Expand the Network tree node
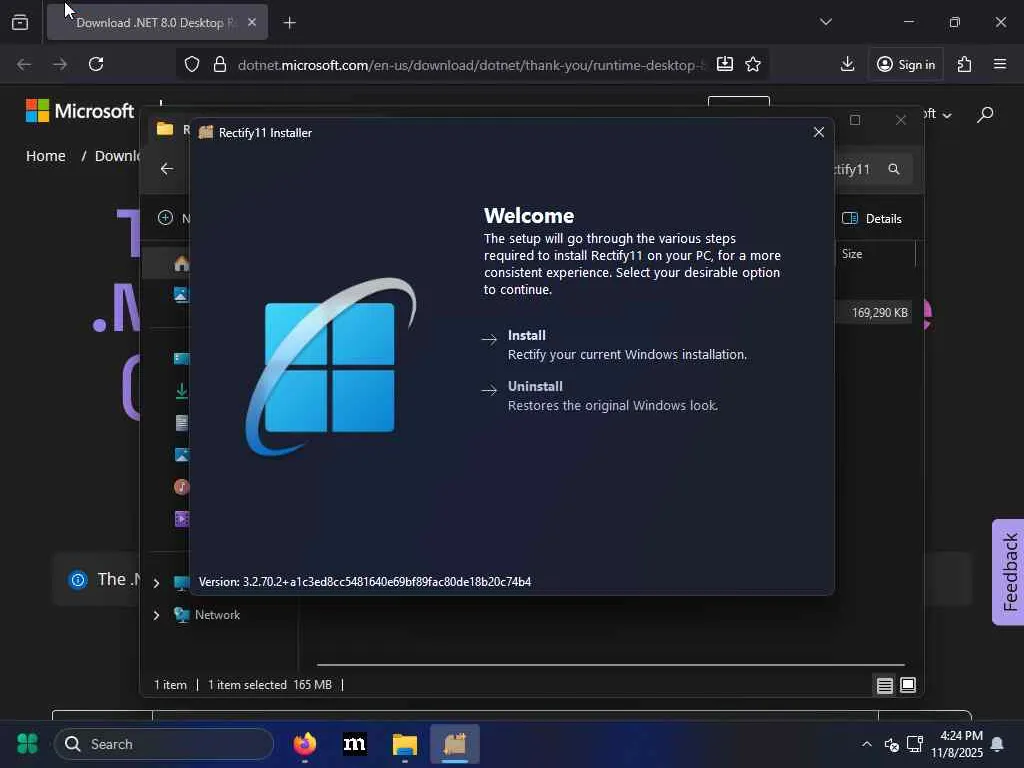The height and width of the screenshot is (768, 1024). point(157,615)
